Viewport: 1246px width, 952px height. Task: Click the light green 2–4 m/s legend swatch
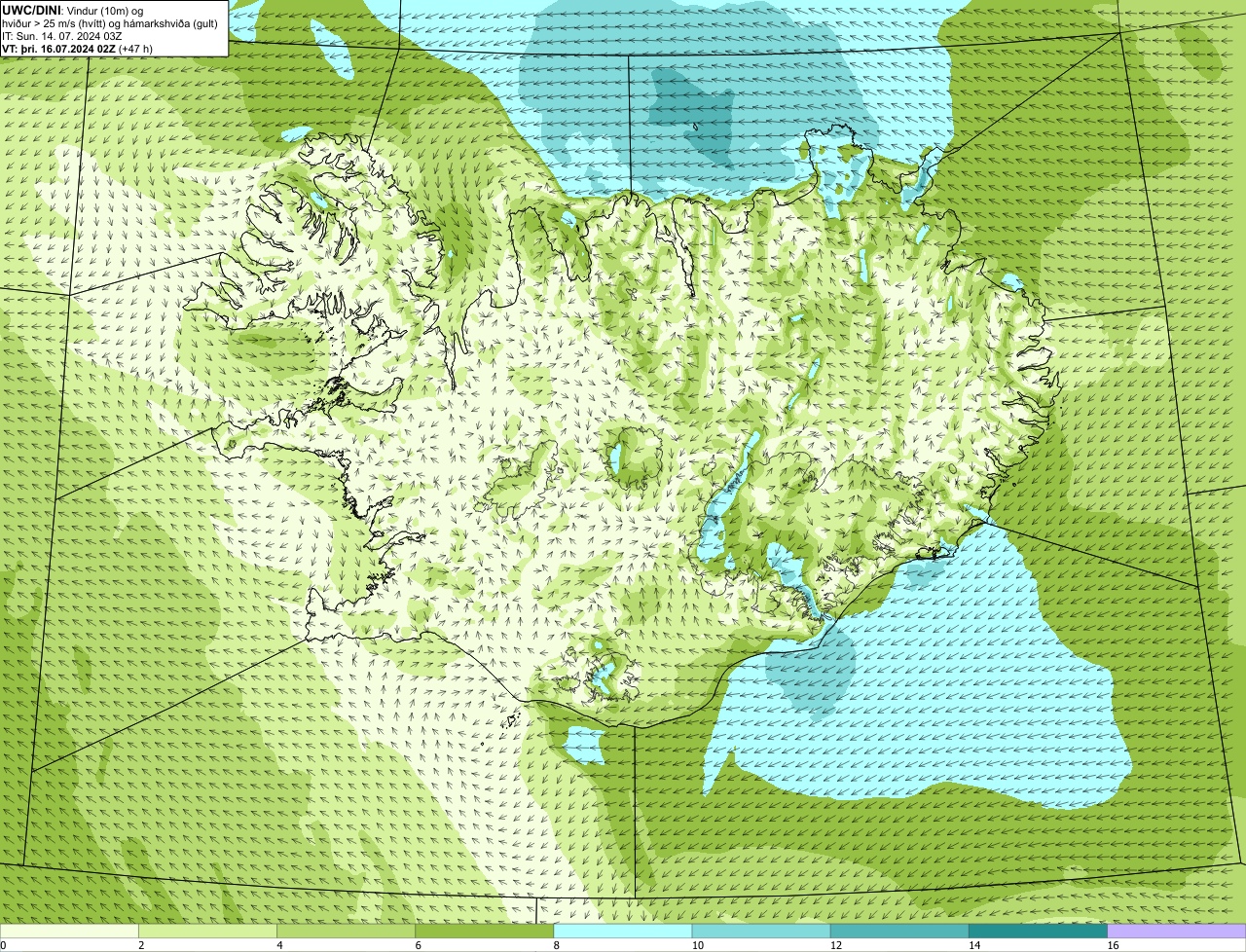pyautogui.click(x=207, y=931)
